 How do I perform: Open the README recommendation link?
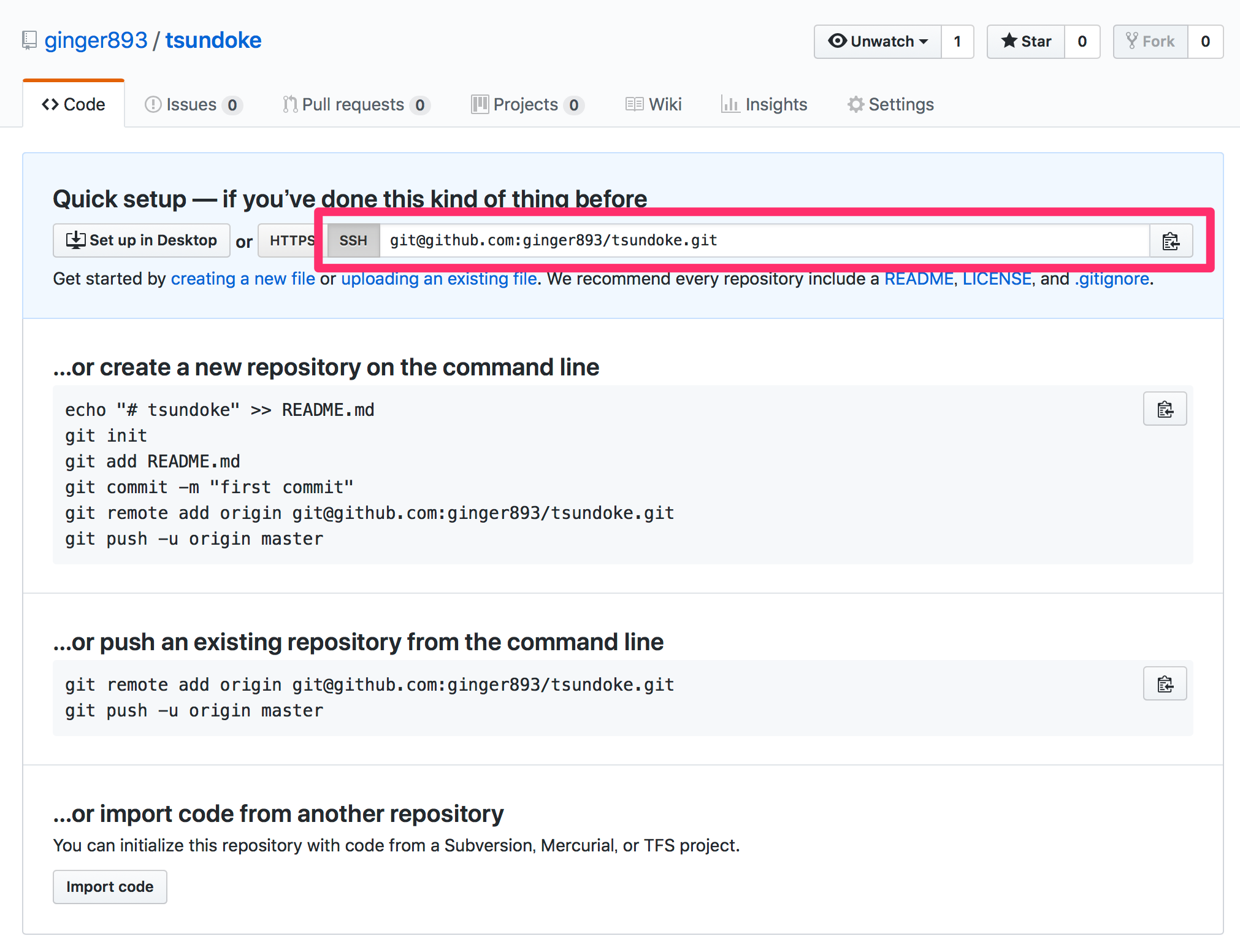point(919,279)
